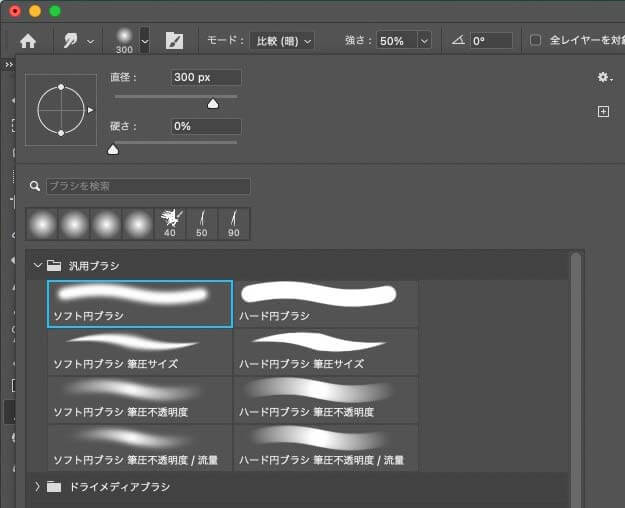Viewport: 625px width, 508px height.
Task: Click the 直径 diameter slider handle
Action: [213, 104]
